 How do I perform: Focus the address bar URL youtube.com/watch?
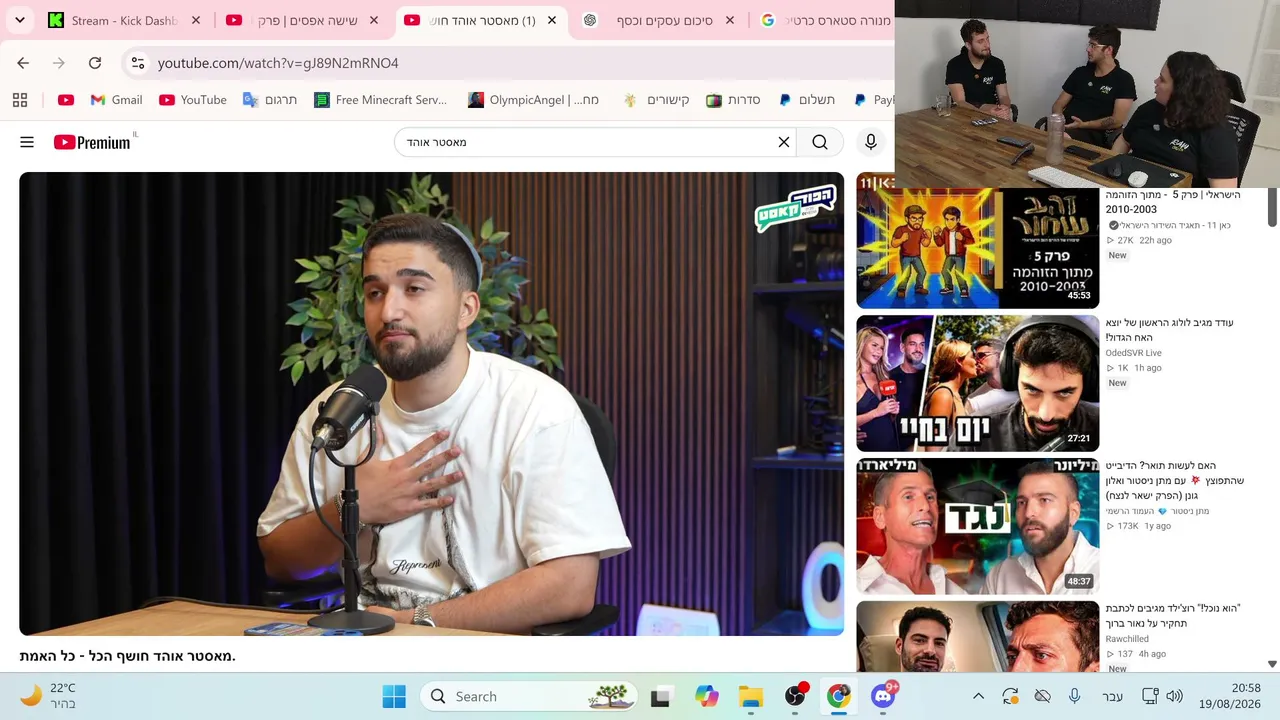pyautogui.click(x=278, y=63)
